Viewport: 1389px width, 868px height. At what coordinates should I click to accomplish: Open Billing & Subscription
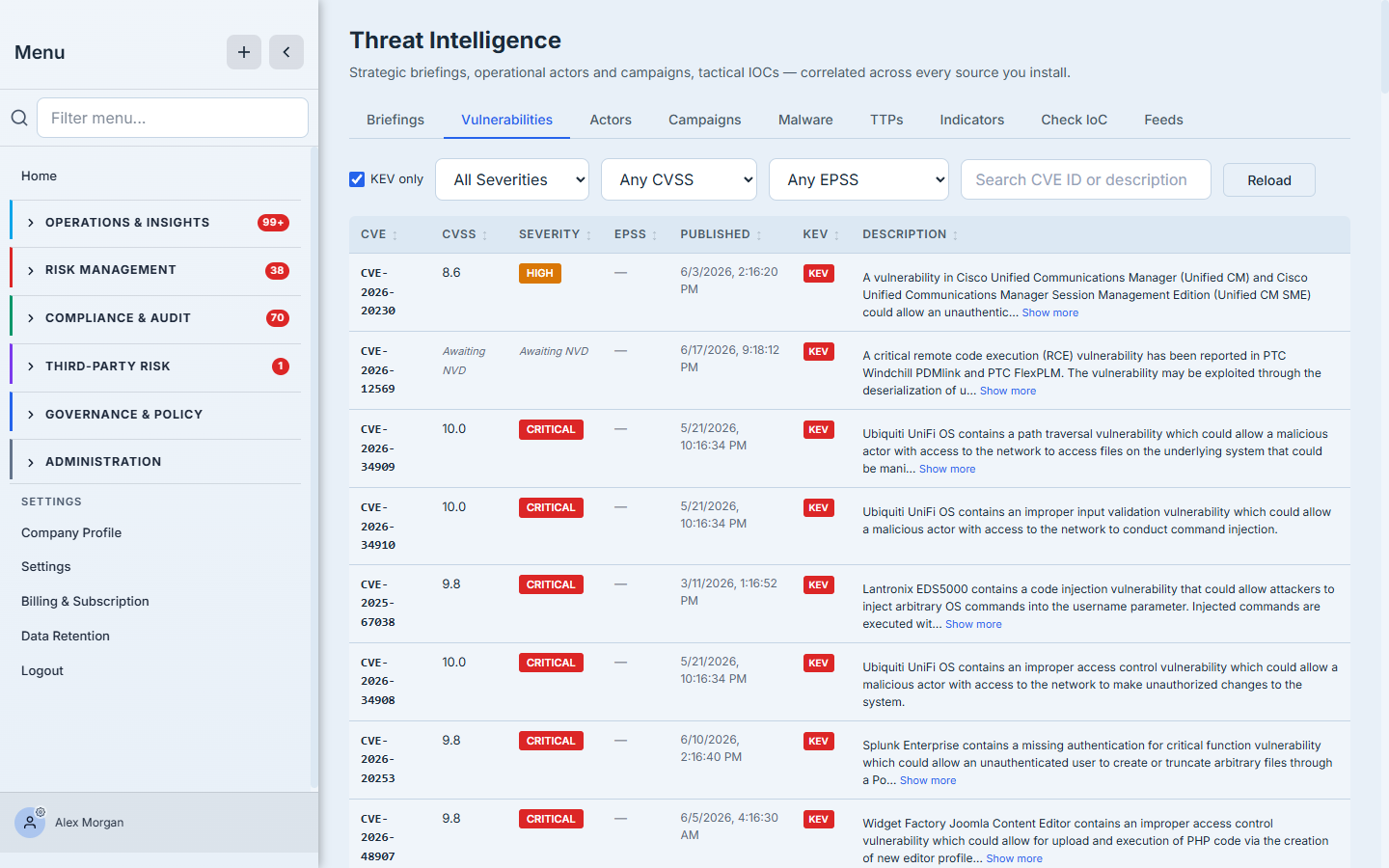point(85,601)
